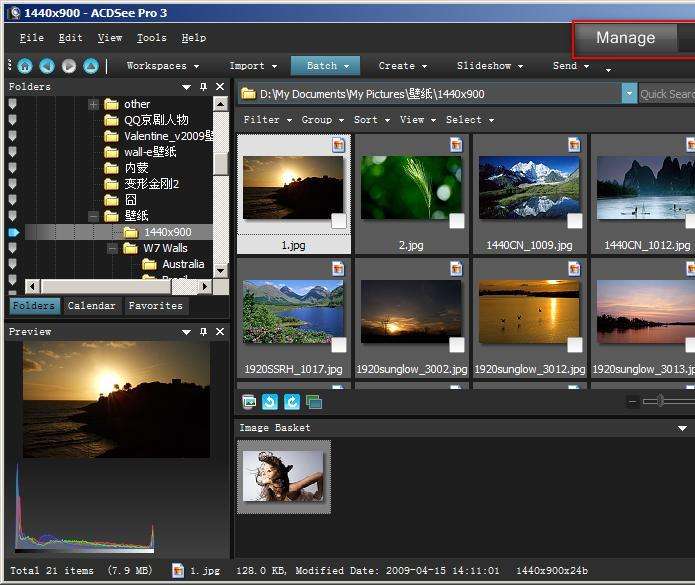Click the rotate right icon

click(x=292, y=402)
